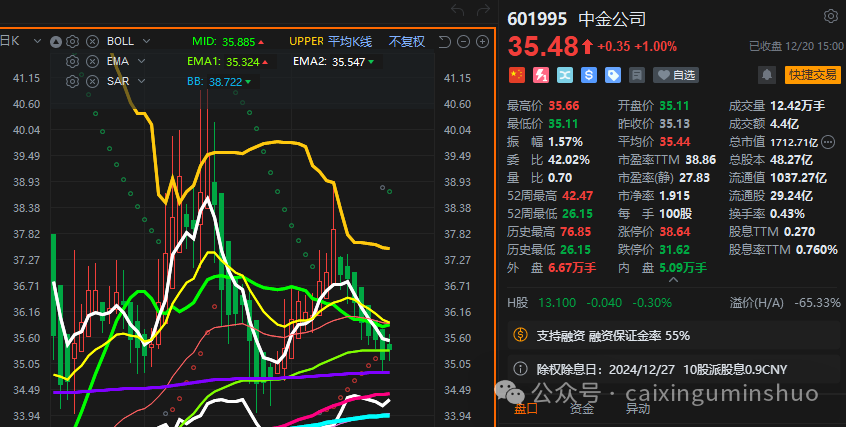Image resolution: width=846 pixels, height=427 pixels.
Task: Click 总市值 1712.71亿 value
Action: point(794,143)
